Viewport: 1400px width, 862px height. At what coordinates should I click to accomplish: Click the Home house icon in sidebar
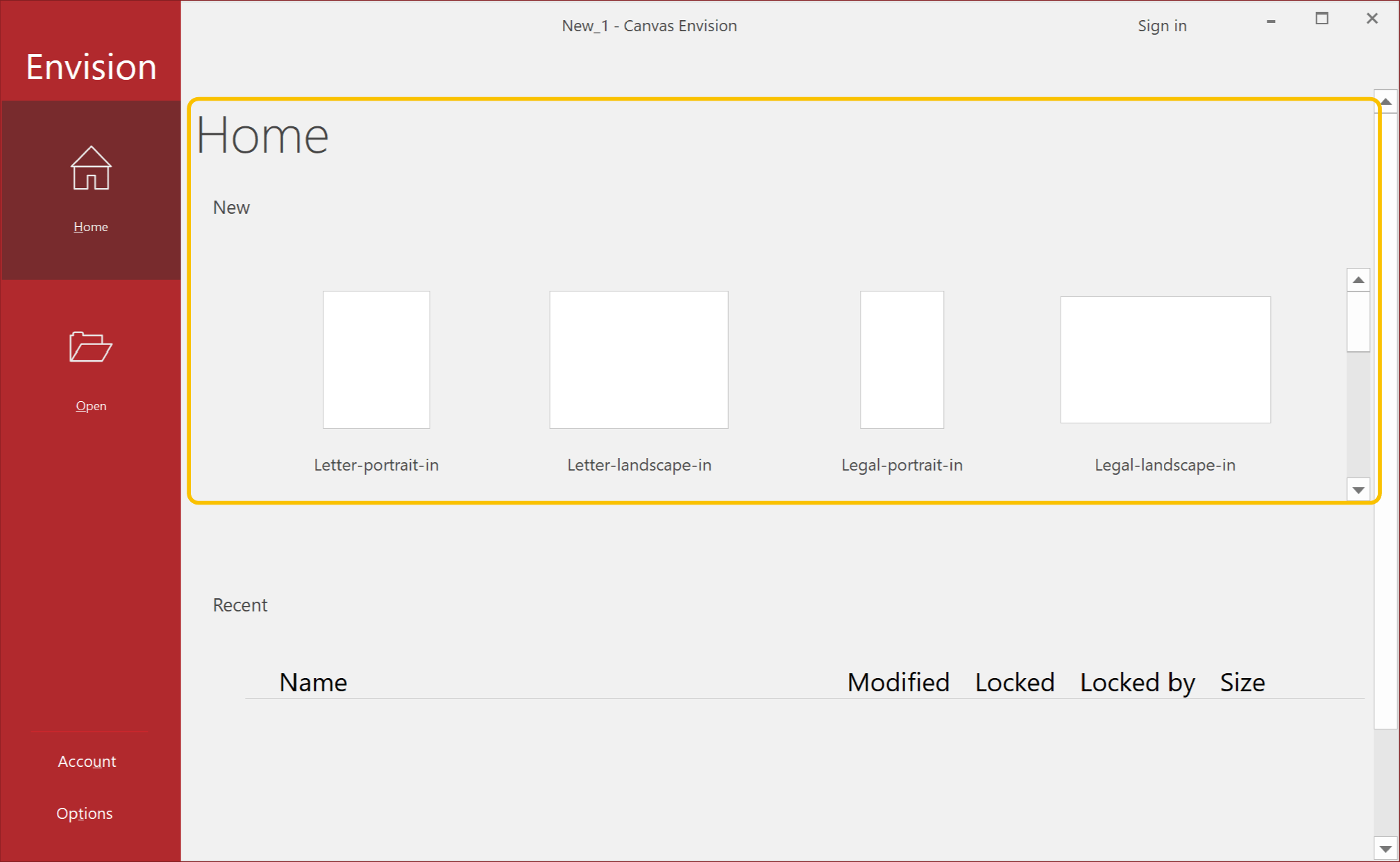click(x=90, y=169)
